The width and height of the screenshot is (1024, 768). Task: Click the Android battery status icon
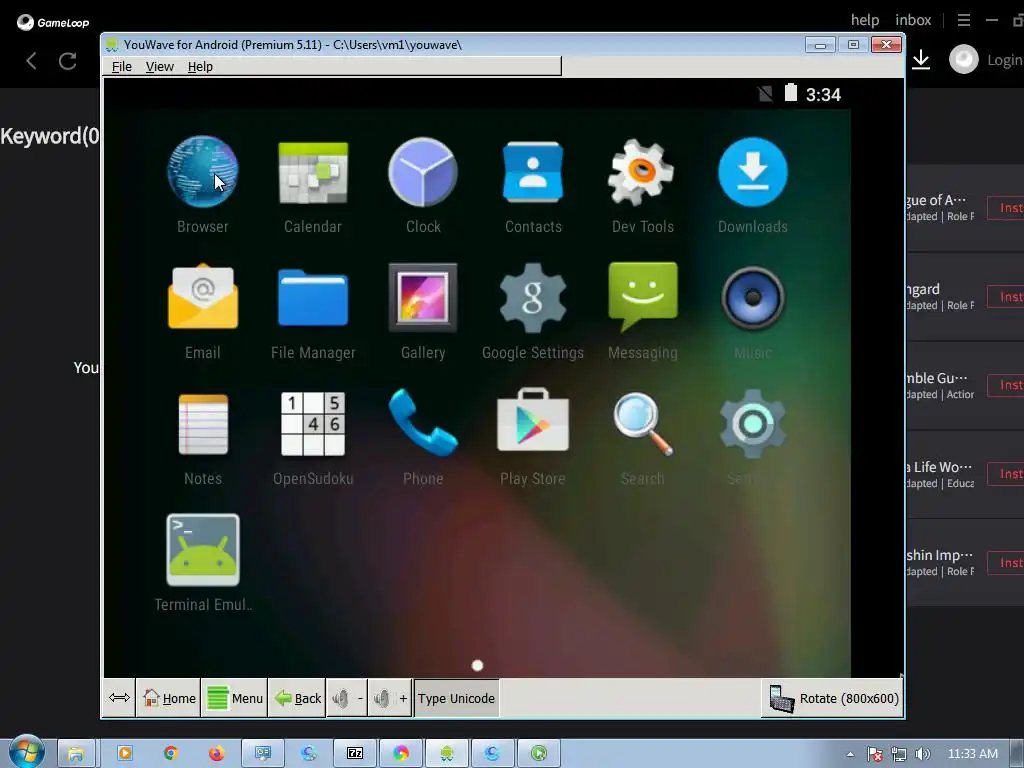[791, 93]
